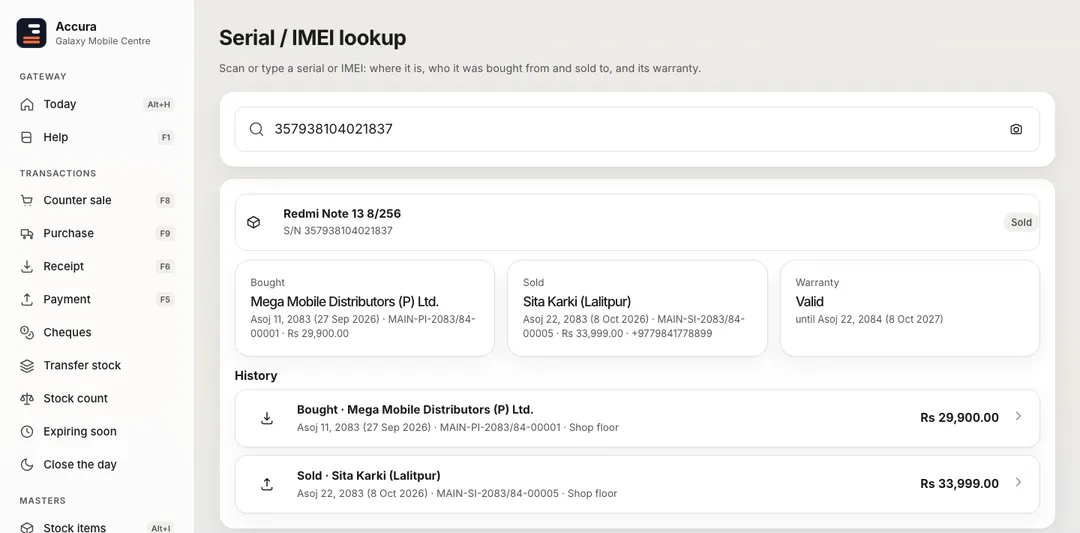Click the F5 shortcut badge
This screenshot has width=1080, height=533.
tap(165, 300)
